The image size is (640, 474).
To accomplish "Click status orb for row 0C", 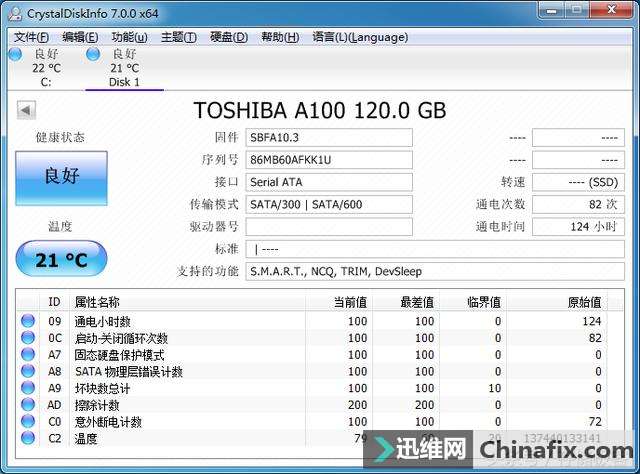I will pos(28,338).
